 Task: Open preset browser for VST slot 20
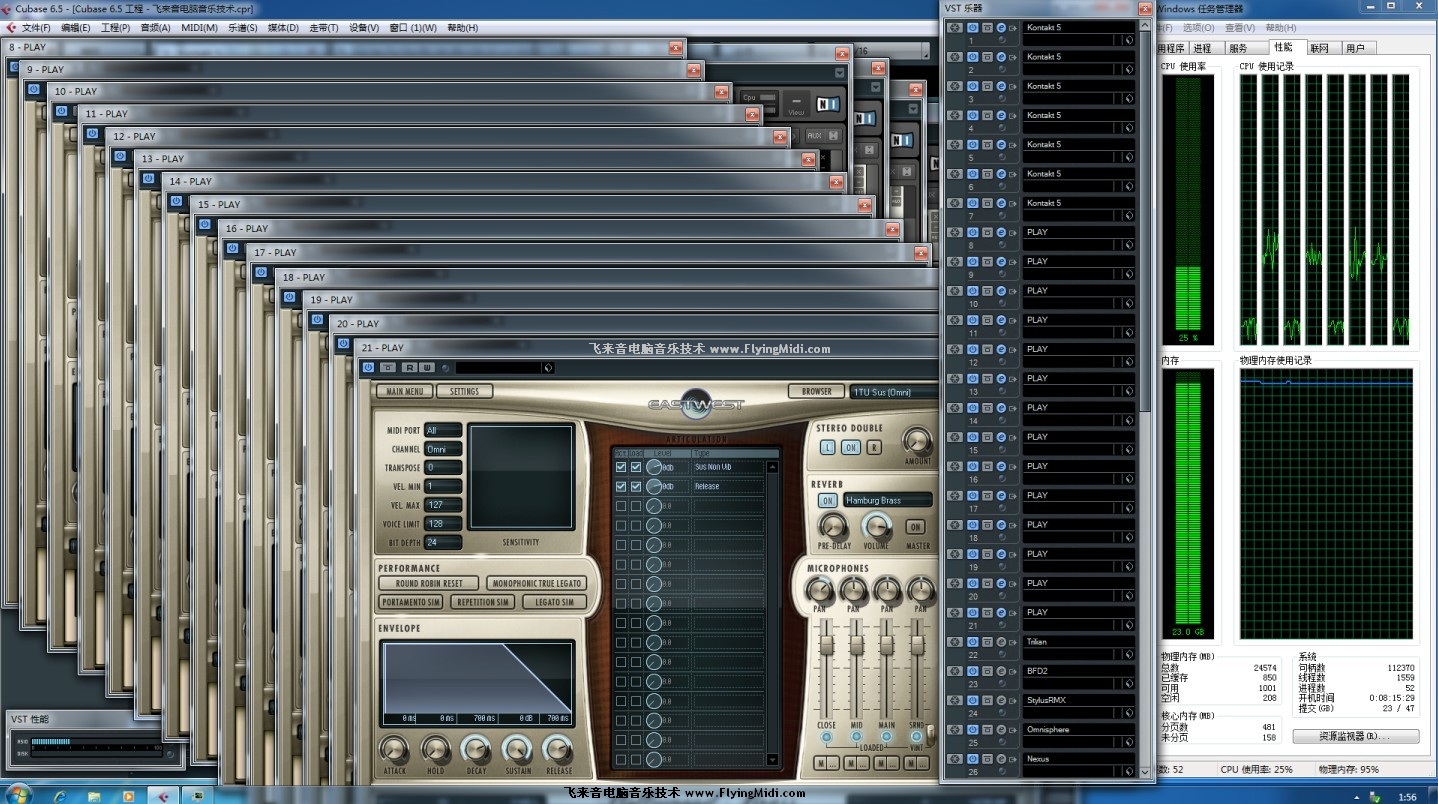click(1129, 597)
